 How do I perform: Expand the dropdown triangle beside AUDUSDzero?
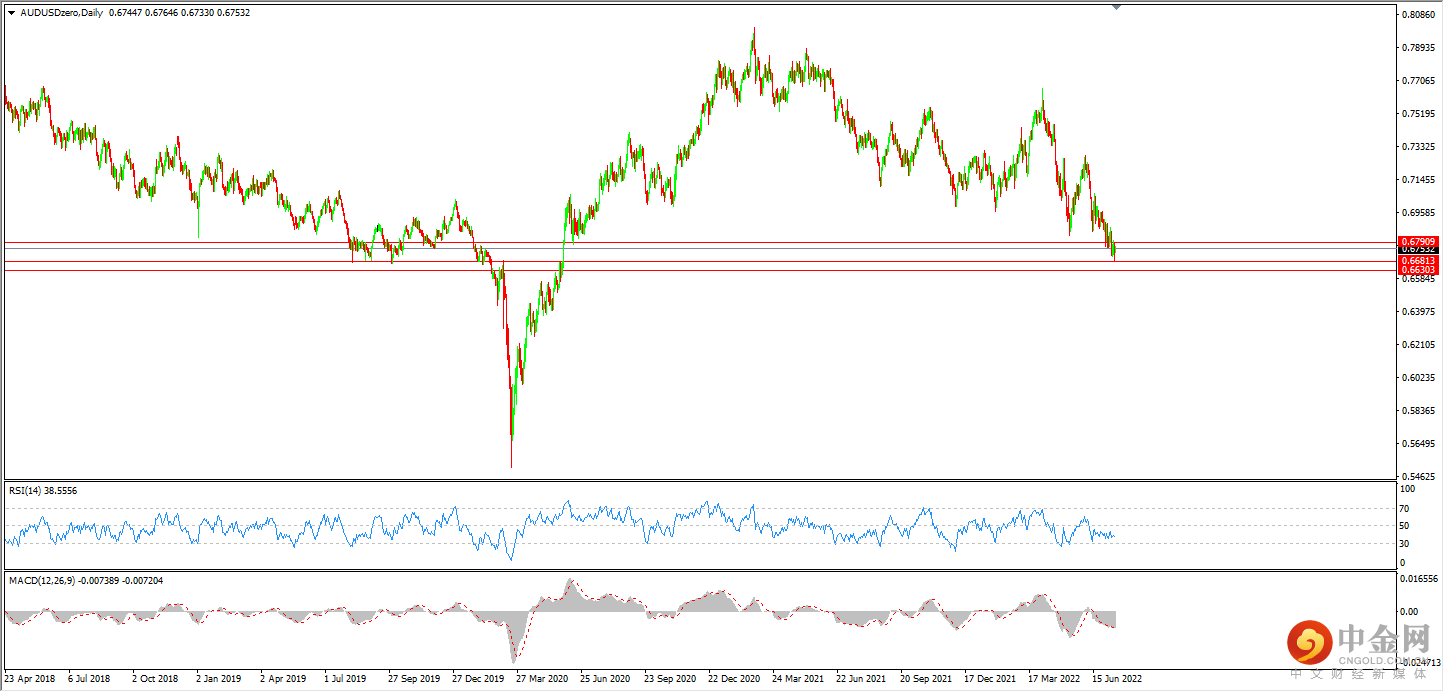point(10,12)
